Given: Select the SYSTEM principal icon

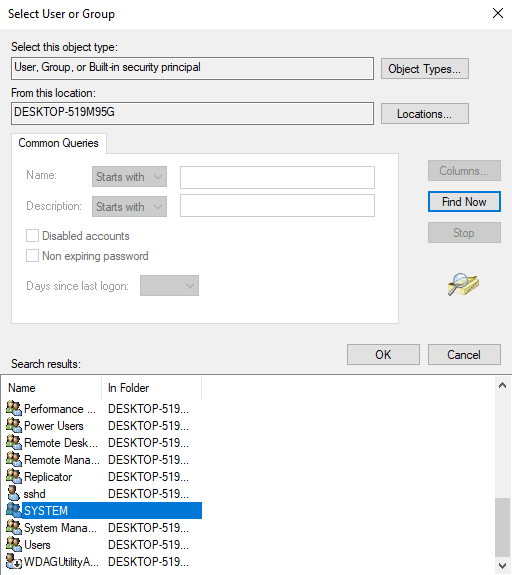Looking at the screenshot, I should click(x=14, y=510).
